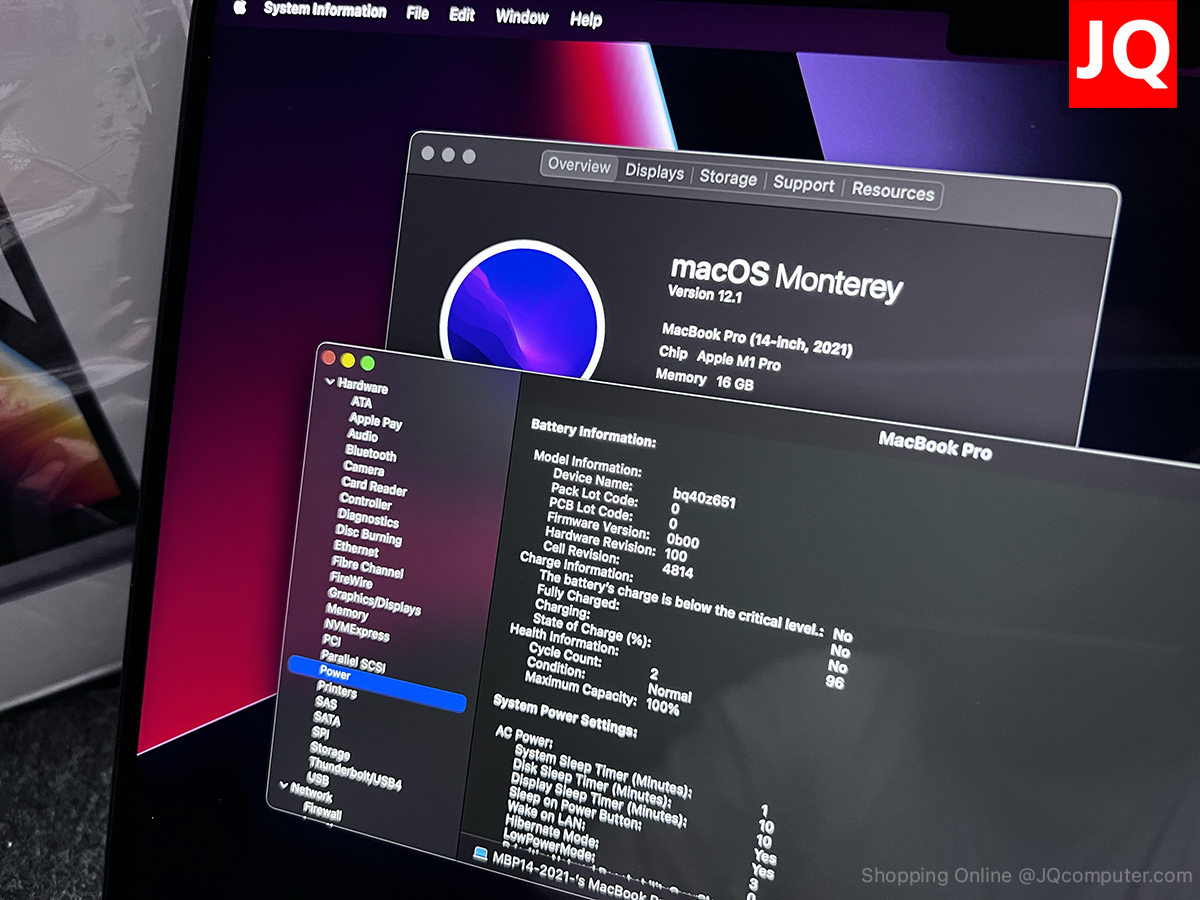Select Disc Burning in the sidebar
Image resolution: width=1200 pixels, height=900 pixels.
point(368,536)
